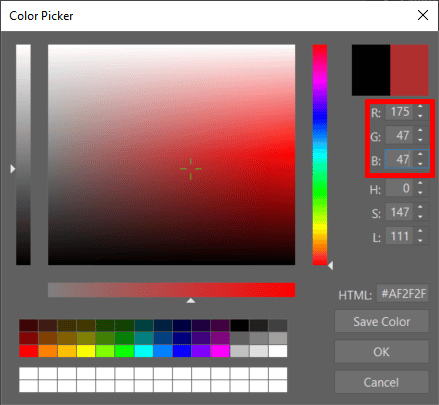439x405 pixels.
Task: Pick the cyan palette swatch
Action: (x=144, y=351)
